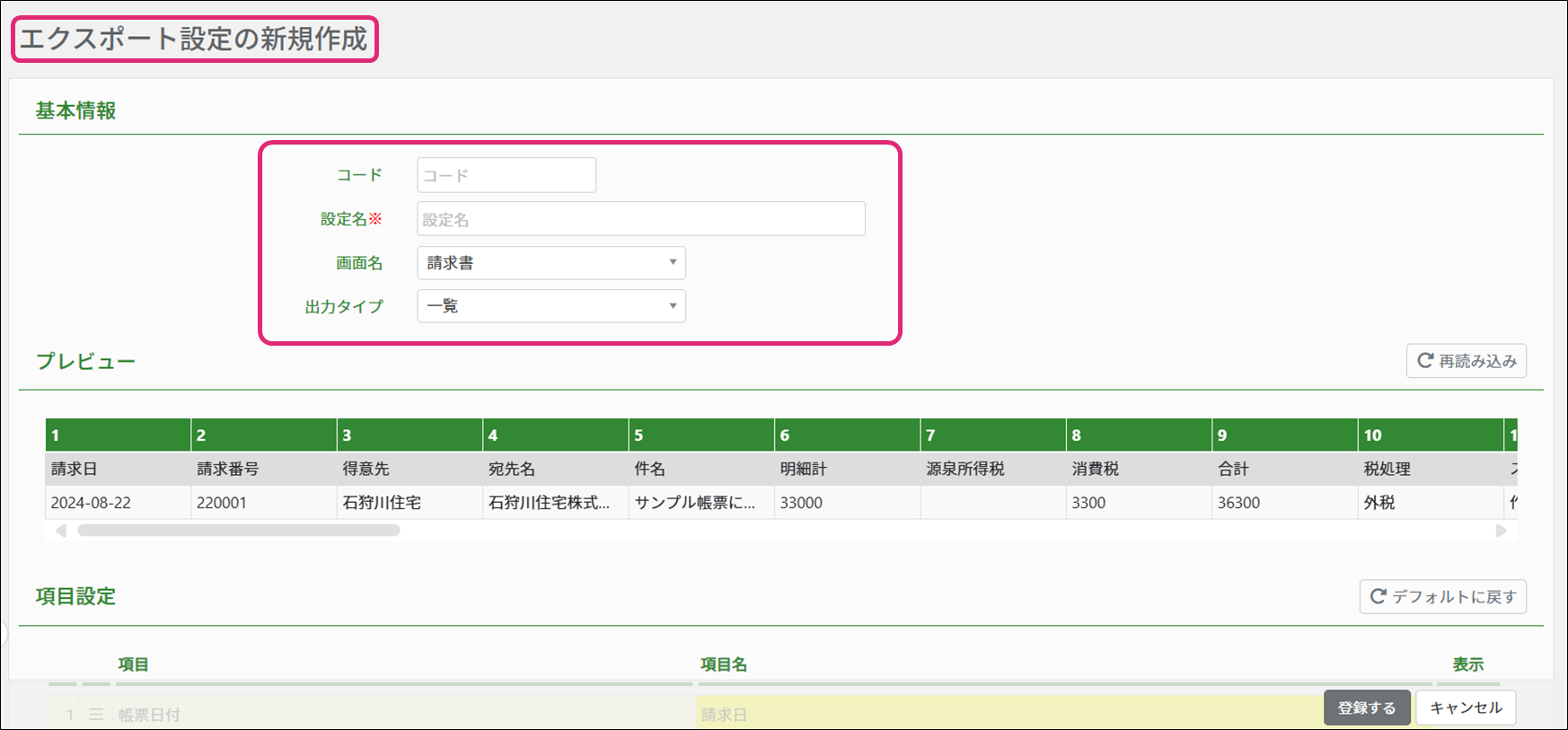
Task: Select the 請求日 column header in preview
Action: click(x=118, y=469)
